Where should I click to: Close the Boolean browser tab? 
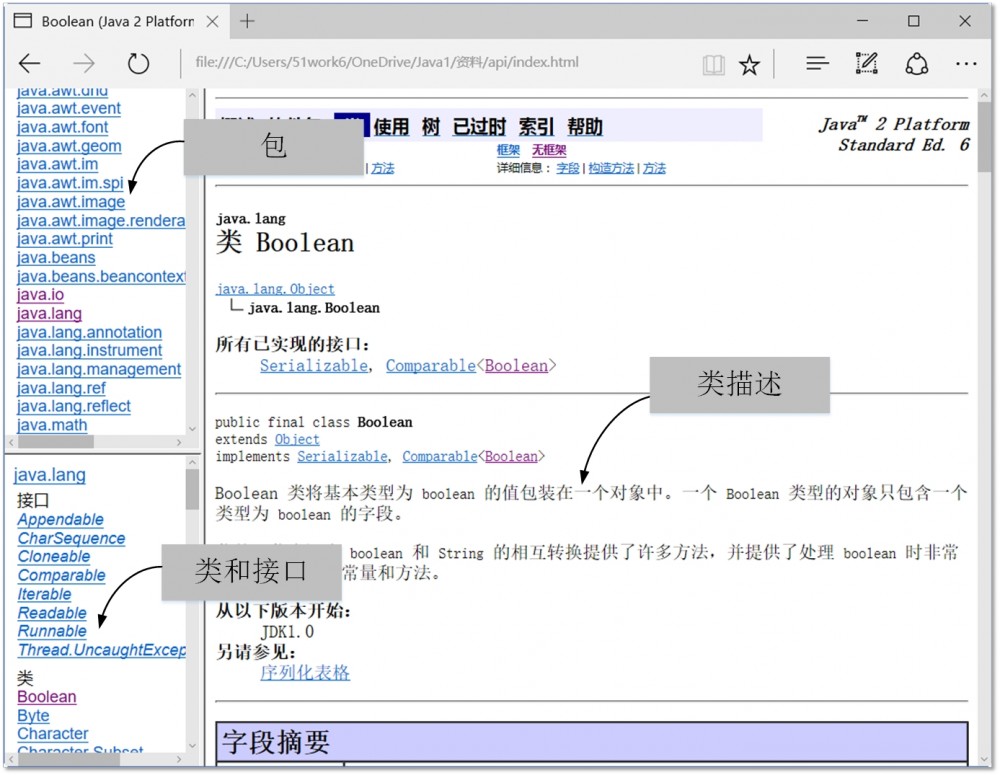coord(212,21)
